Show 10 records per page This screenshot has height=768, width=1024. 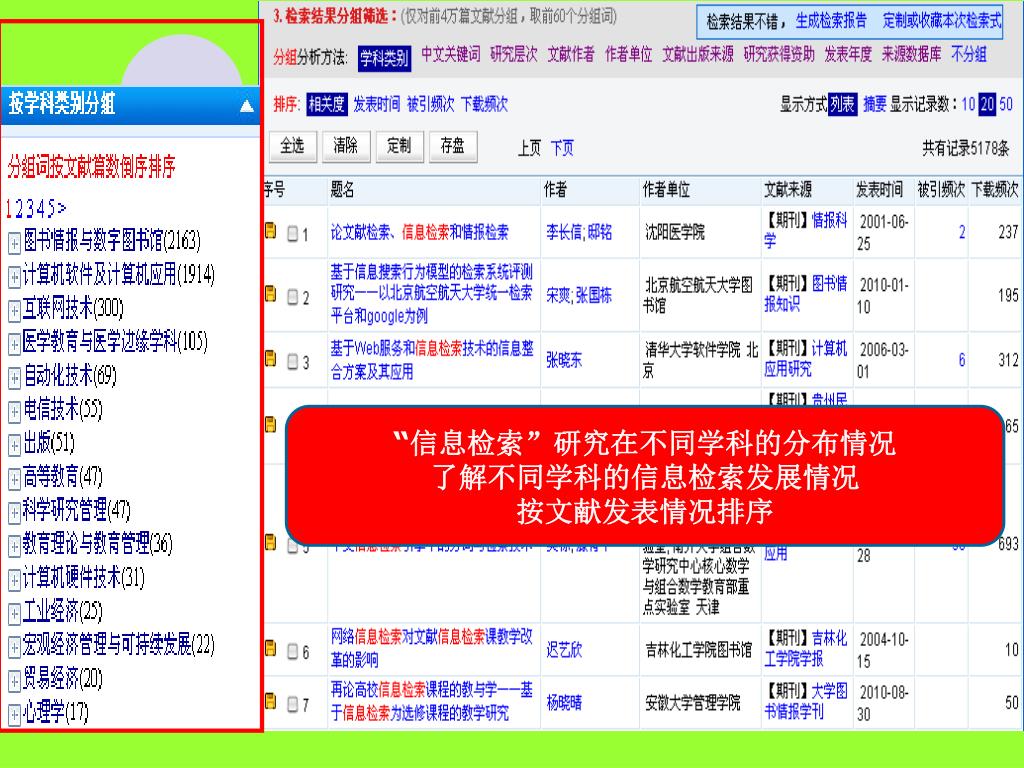point(968,104)
